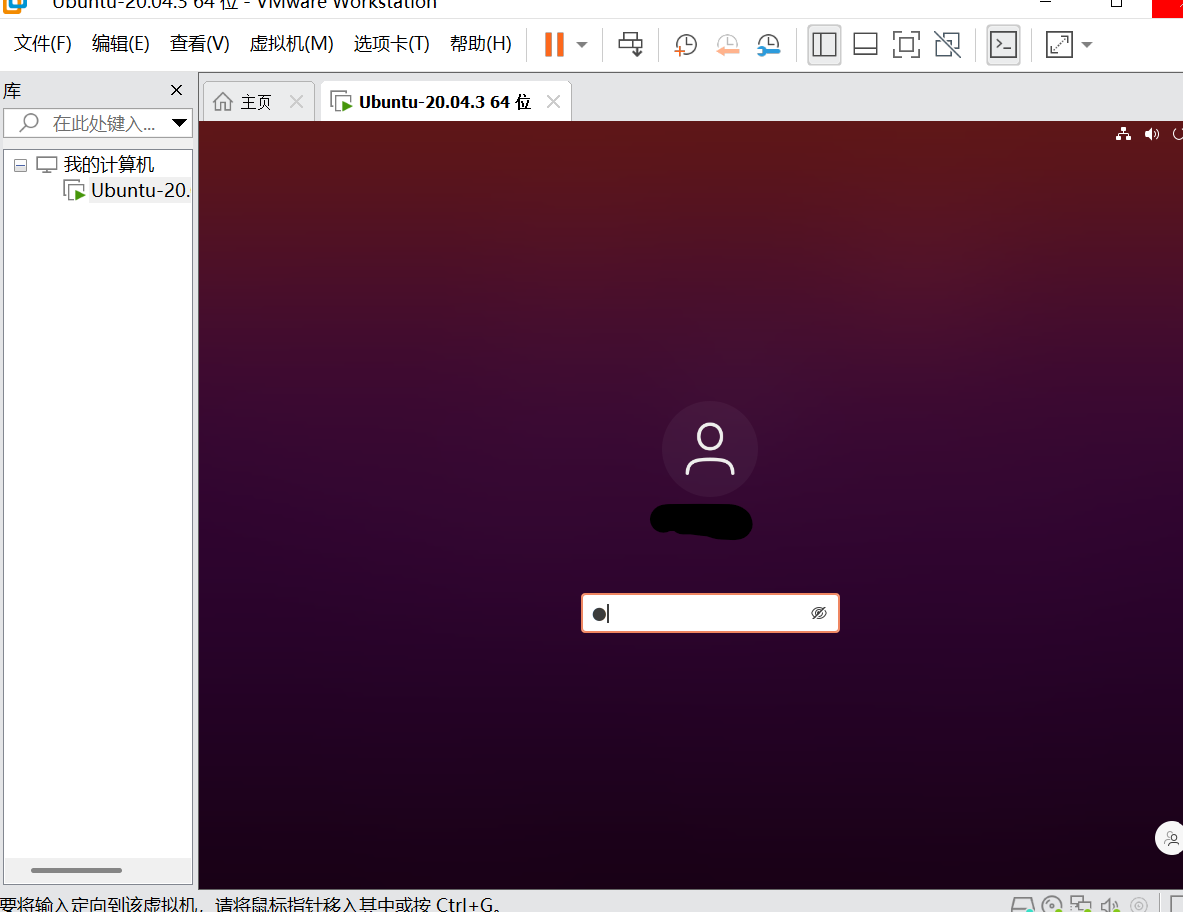Viewport: 1183px width, 912px height.
Task: Close the Ubuntu-20.04.3 64 位 tab
Action: coord(553,102)
